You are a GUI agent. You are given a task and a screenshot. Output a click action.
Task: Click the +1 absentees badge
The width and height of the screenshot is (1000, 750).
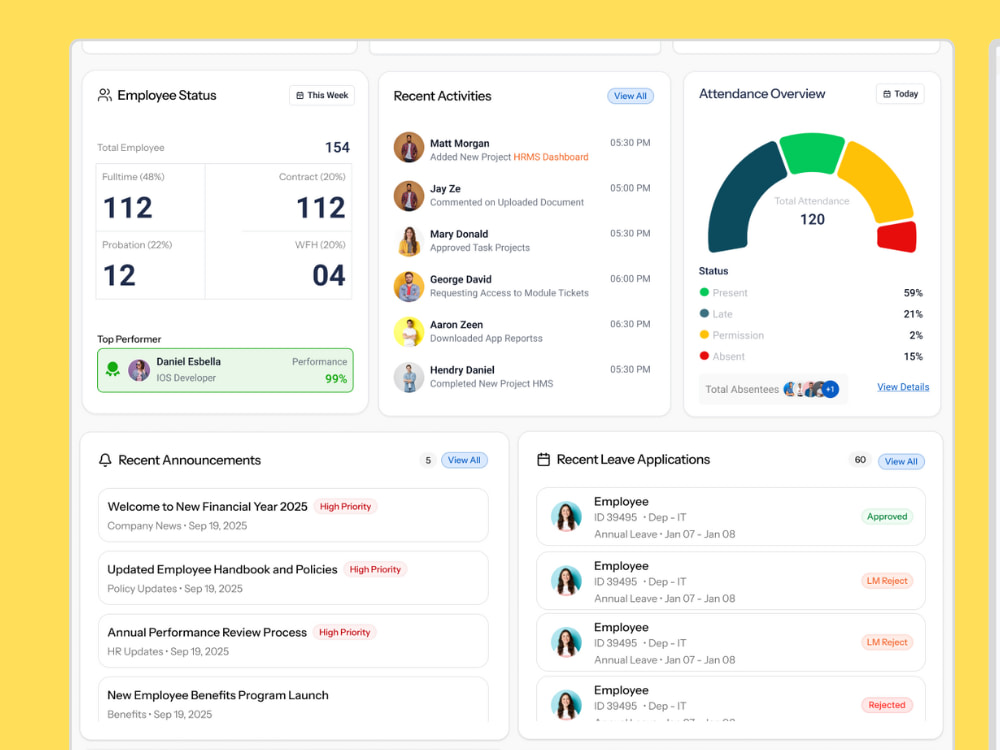pyautogui.click(x=830, y=389)
